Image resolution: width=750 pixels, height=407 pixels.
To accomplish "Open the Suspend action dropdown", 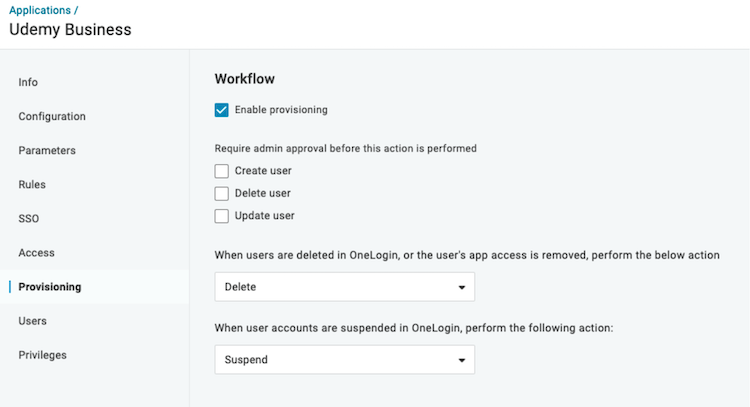I will pos(344,359).
